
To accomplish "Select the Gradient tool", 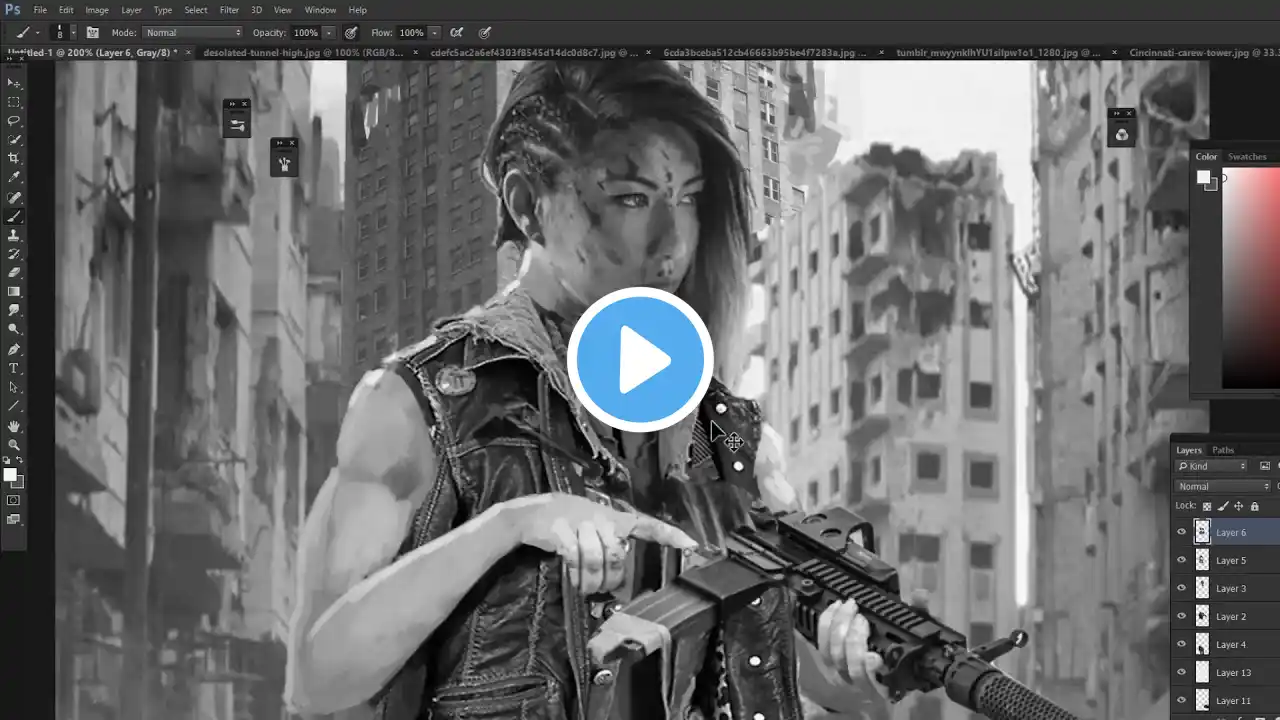I will tap(14, 292).
